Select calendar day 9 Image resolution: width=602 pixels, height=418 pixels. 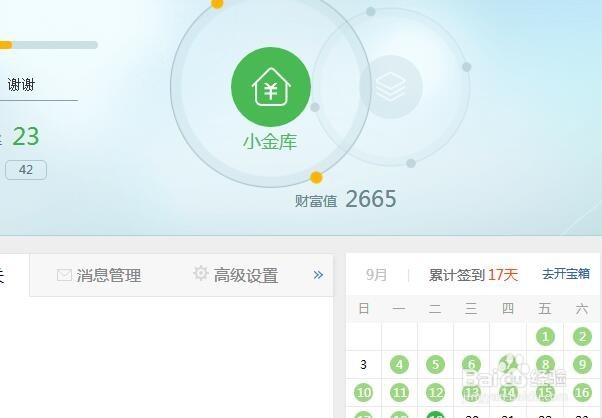pyautogui.click(x=582, y=364)
